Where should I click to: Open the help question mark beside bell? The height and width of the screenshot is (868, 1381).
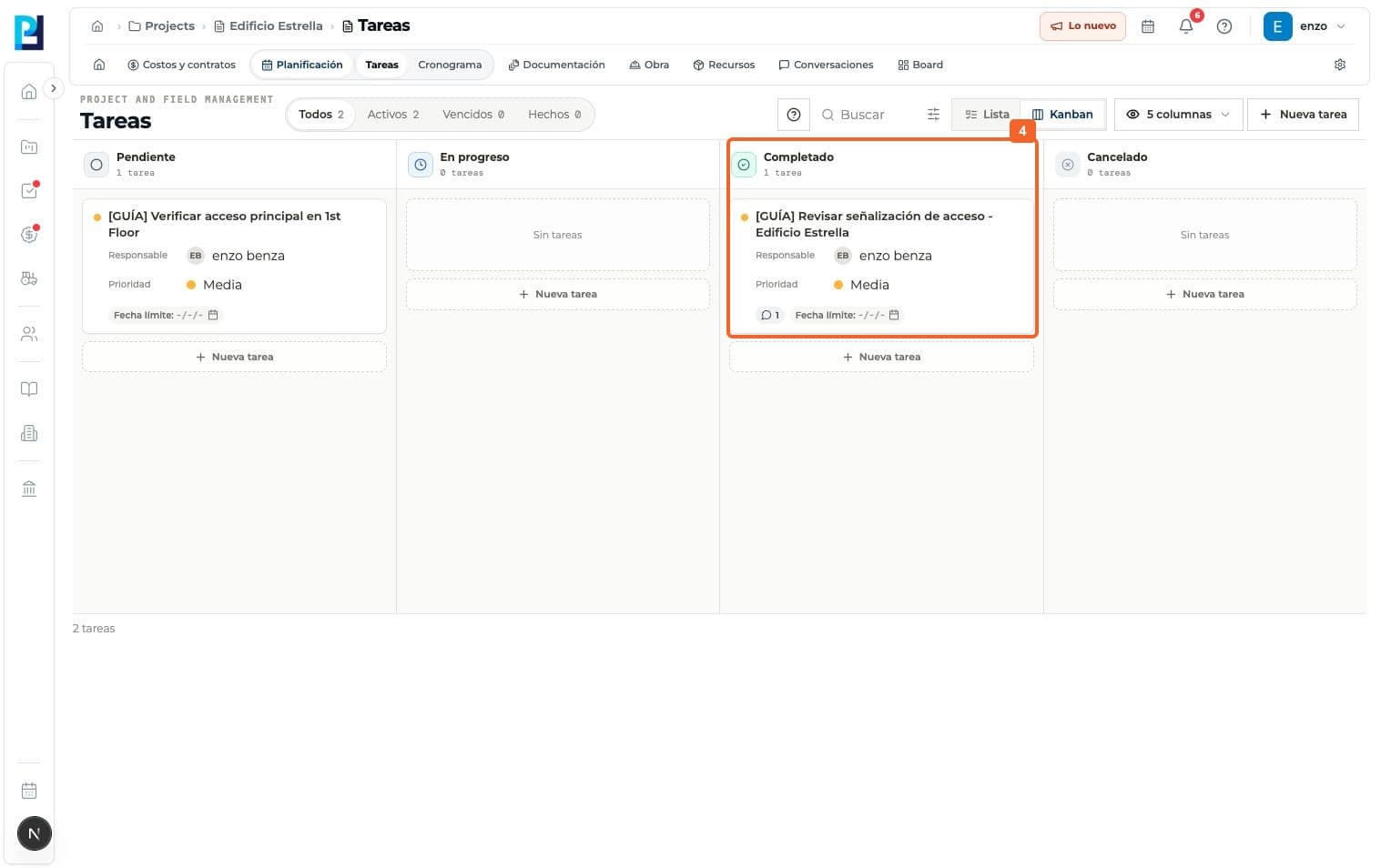(x=1224, y=26)
